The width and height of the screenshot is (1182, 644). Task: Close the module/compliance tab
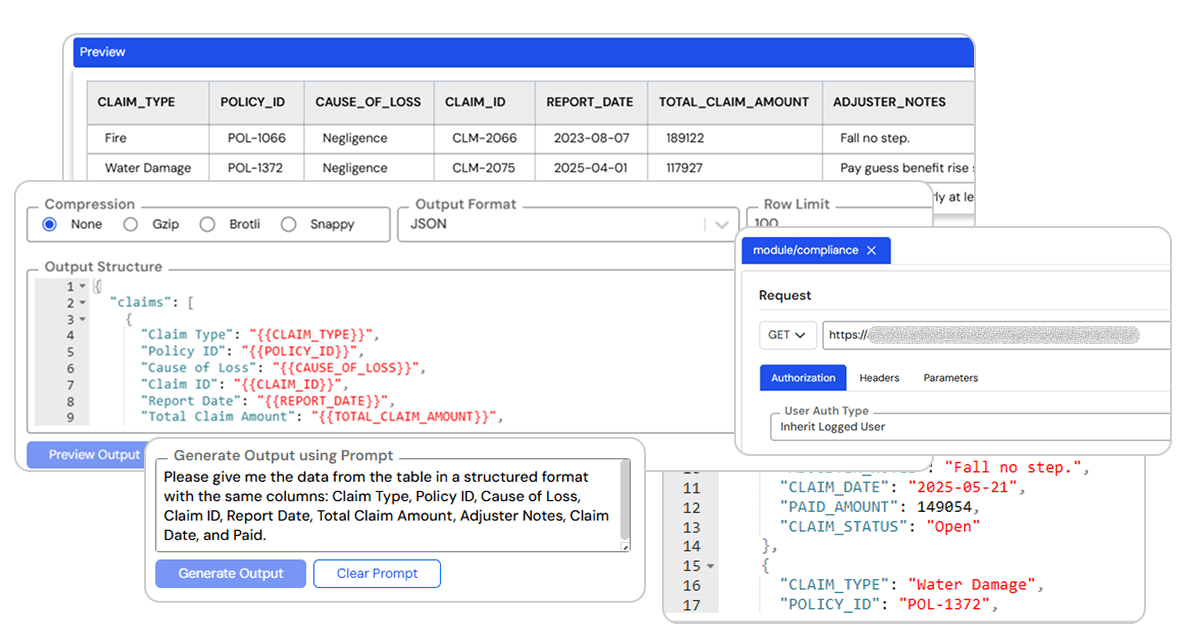[871, 251]
